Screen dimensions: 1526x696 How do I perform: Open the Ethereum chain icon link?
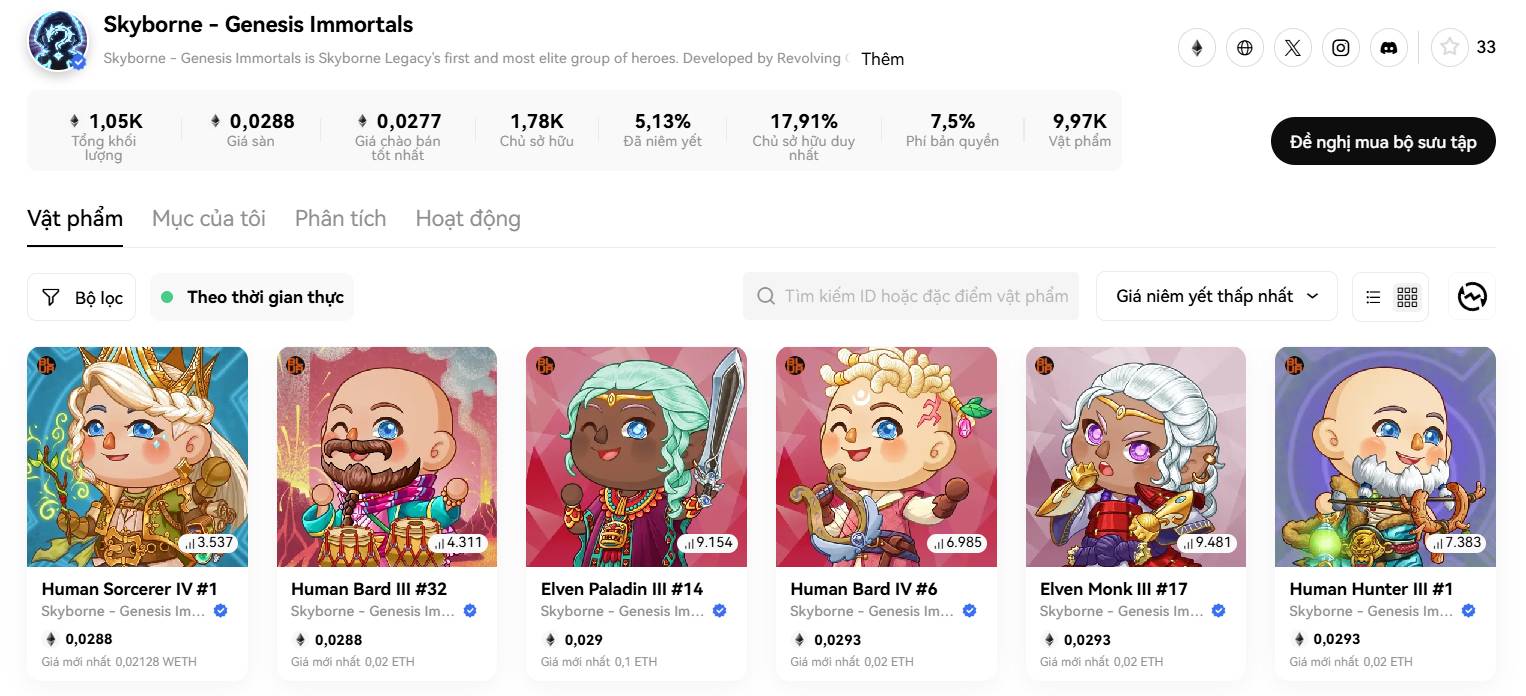pyautogui.click(x=1197, y=47)
